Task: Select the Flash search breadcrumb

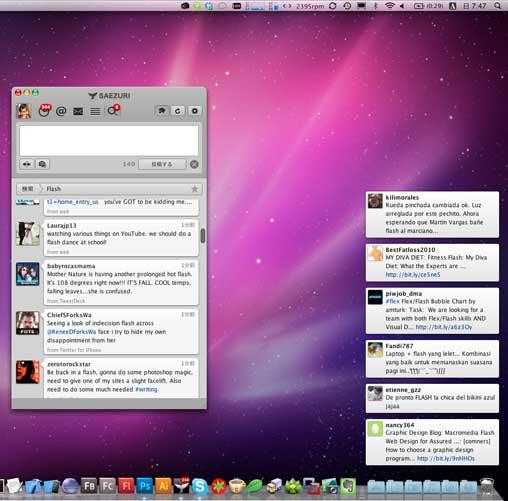Action: (53, 189)
